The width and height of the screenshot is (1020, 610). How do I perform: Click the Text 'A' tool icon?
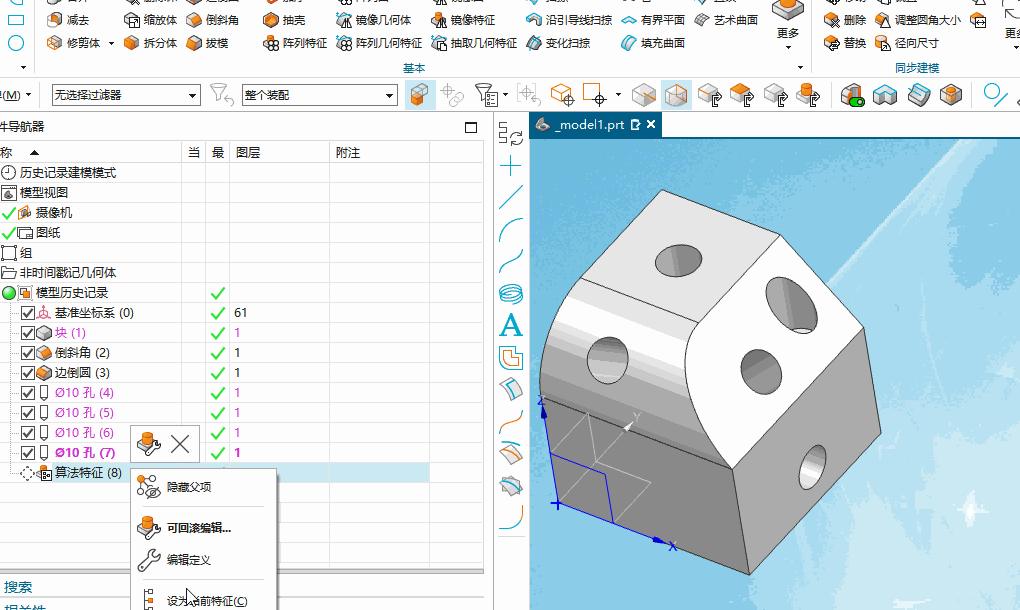pos(511,325)
